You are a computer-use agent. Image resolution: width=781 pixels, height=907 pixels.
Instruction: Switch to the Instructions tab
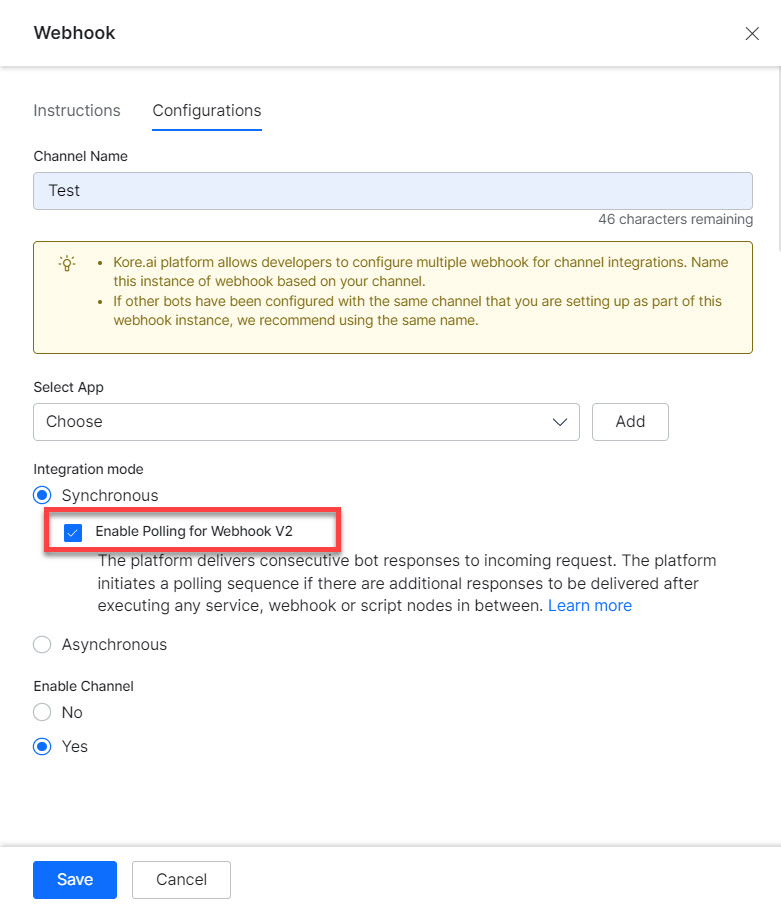tap(77, 111)
